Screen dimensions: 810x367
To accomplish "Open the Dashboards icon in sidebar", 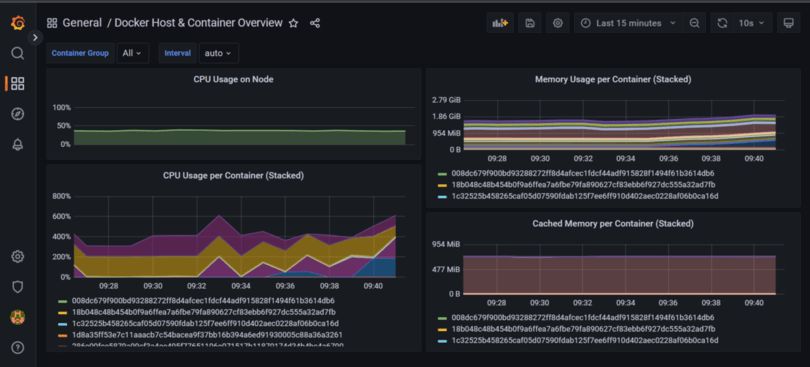I will point(18,84).
